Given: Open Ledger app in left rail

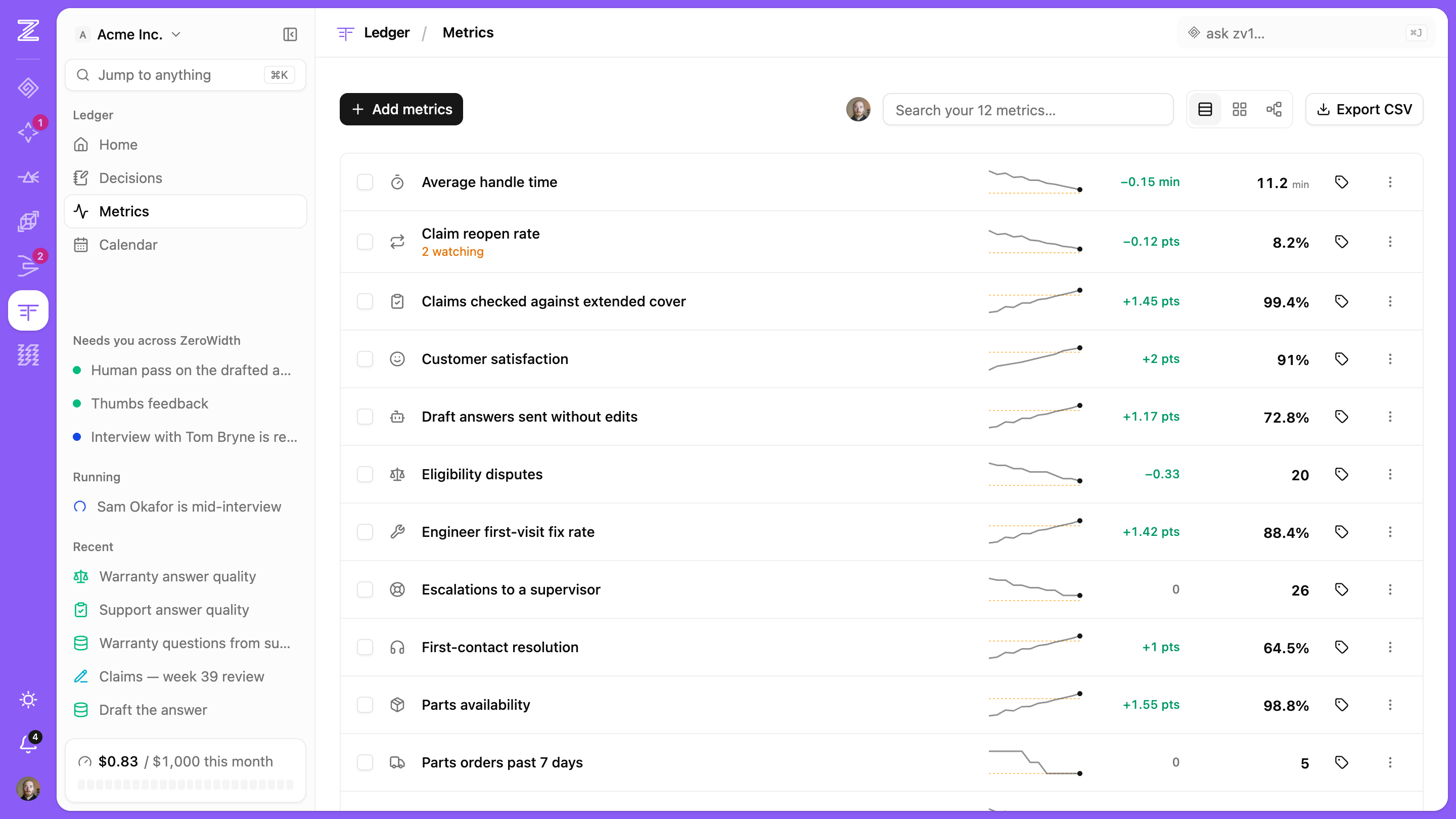Looking at the screenshot, I should [x=28, y=310].
